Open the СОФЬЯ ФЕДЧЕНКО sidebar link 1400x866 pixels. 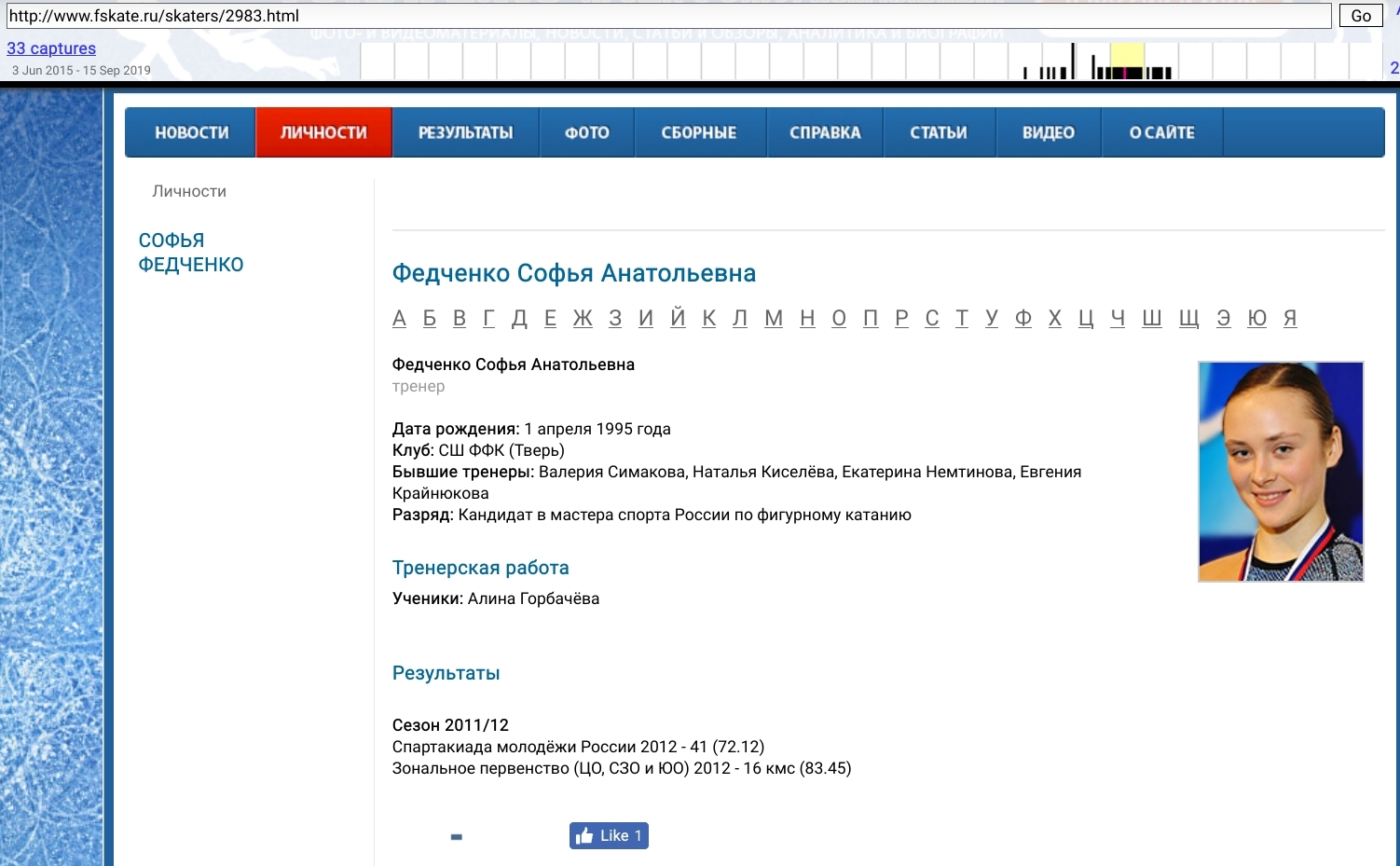(x=190, y=252)
